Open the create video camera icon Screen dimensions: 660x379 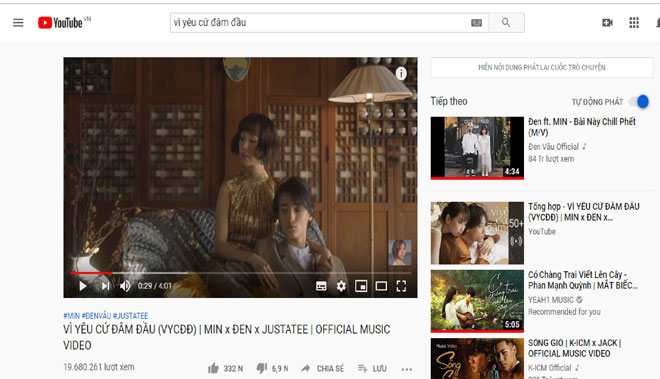(x=607, y=22)
